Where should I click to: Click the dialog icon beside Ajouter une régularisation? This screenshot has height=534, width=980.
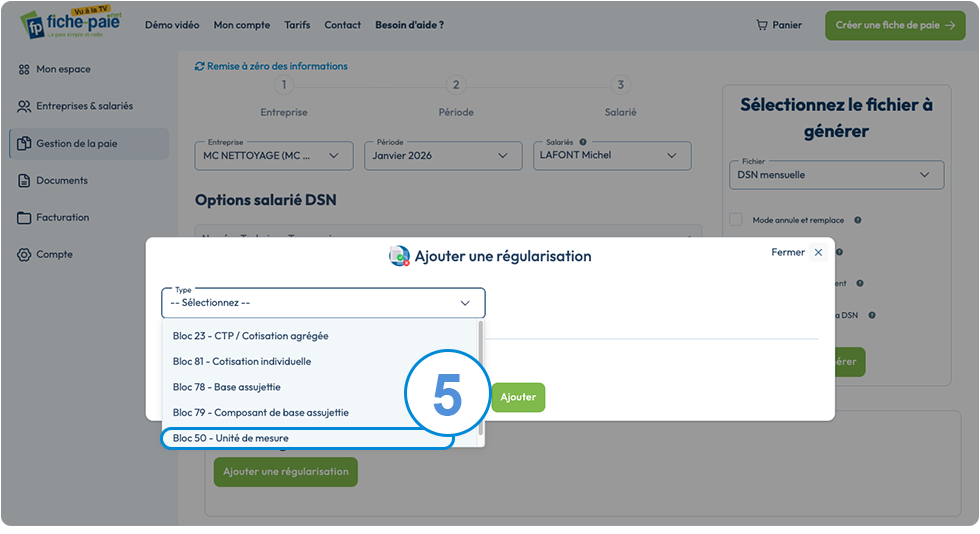point(399,256)
